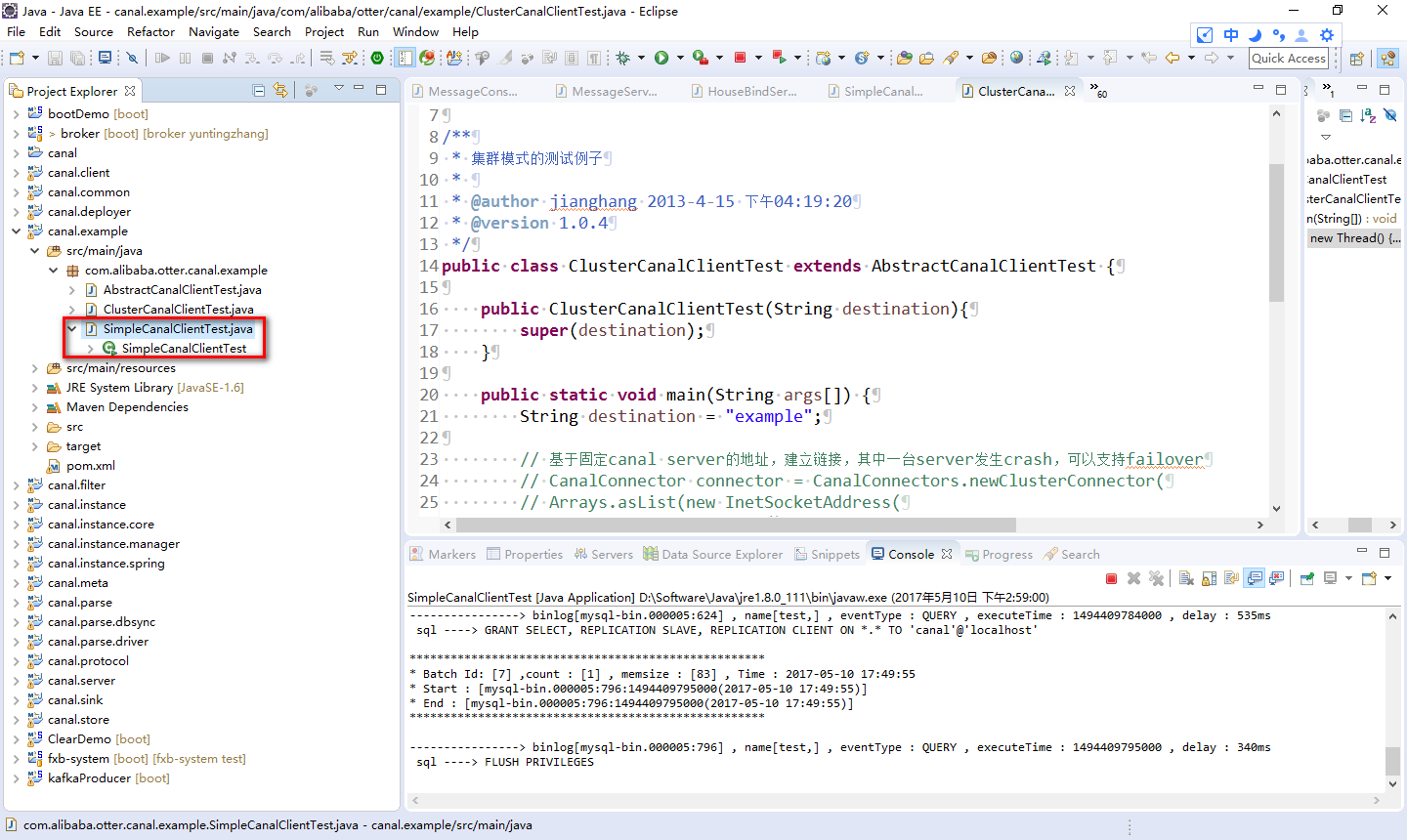Click the Search flashlight toolbar icon
The image size is (1407, 840).
951,58
